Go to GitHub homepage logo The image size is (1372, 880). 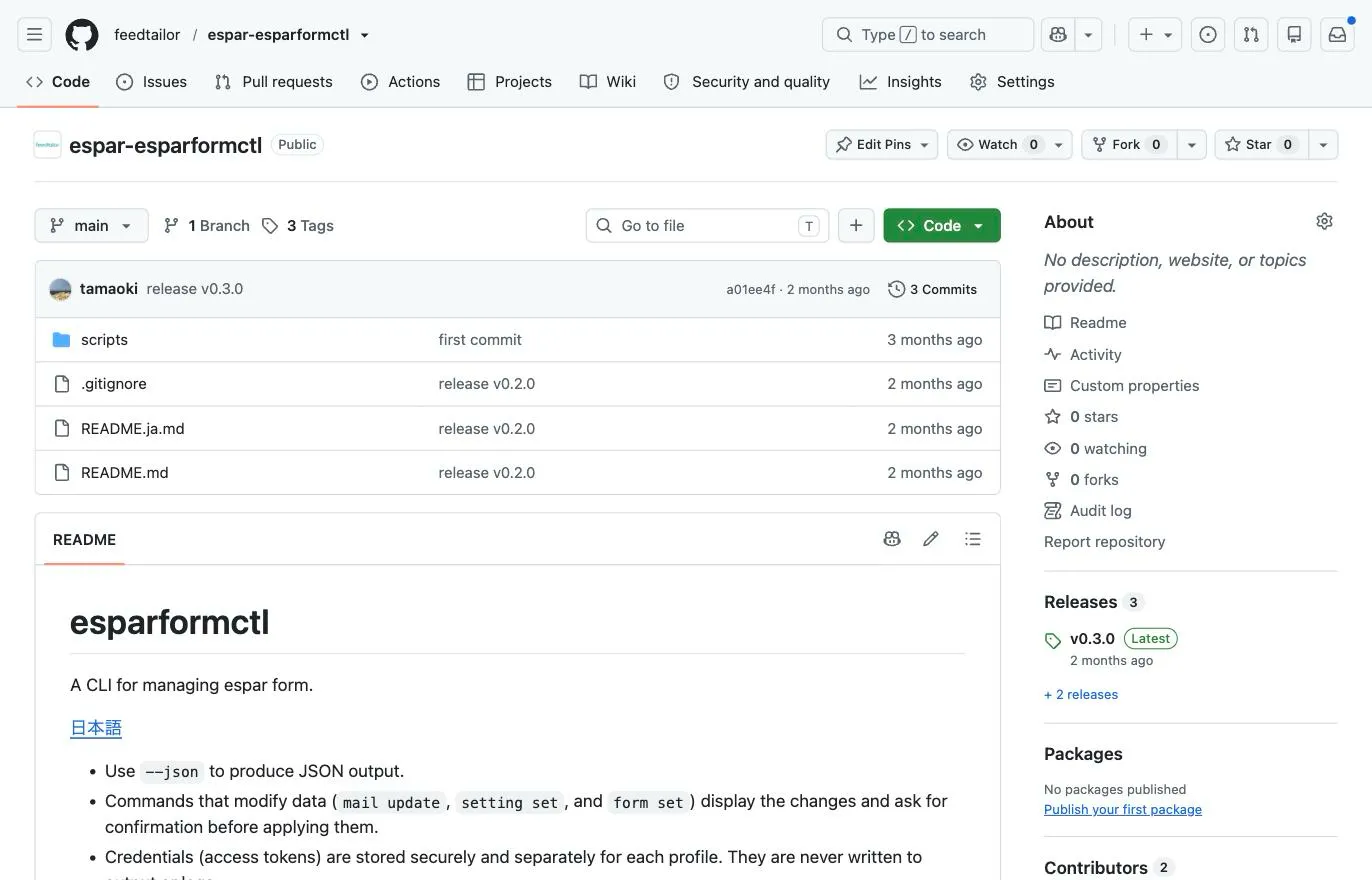[82, 35]
